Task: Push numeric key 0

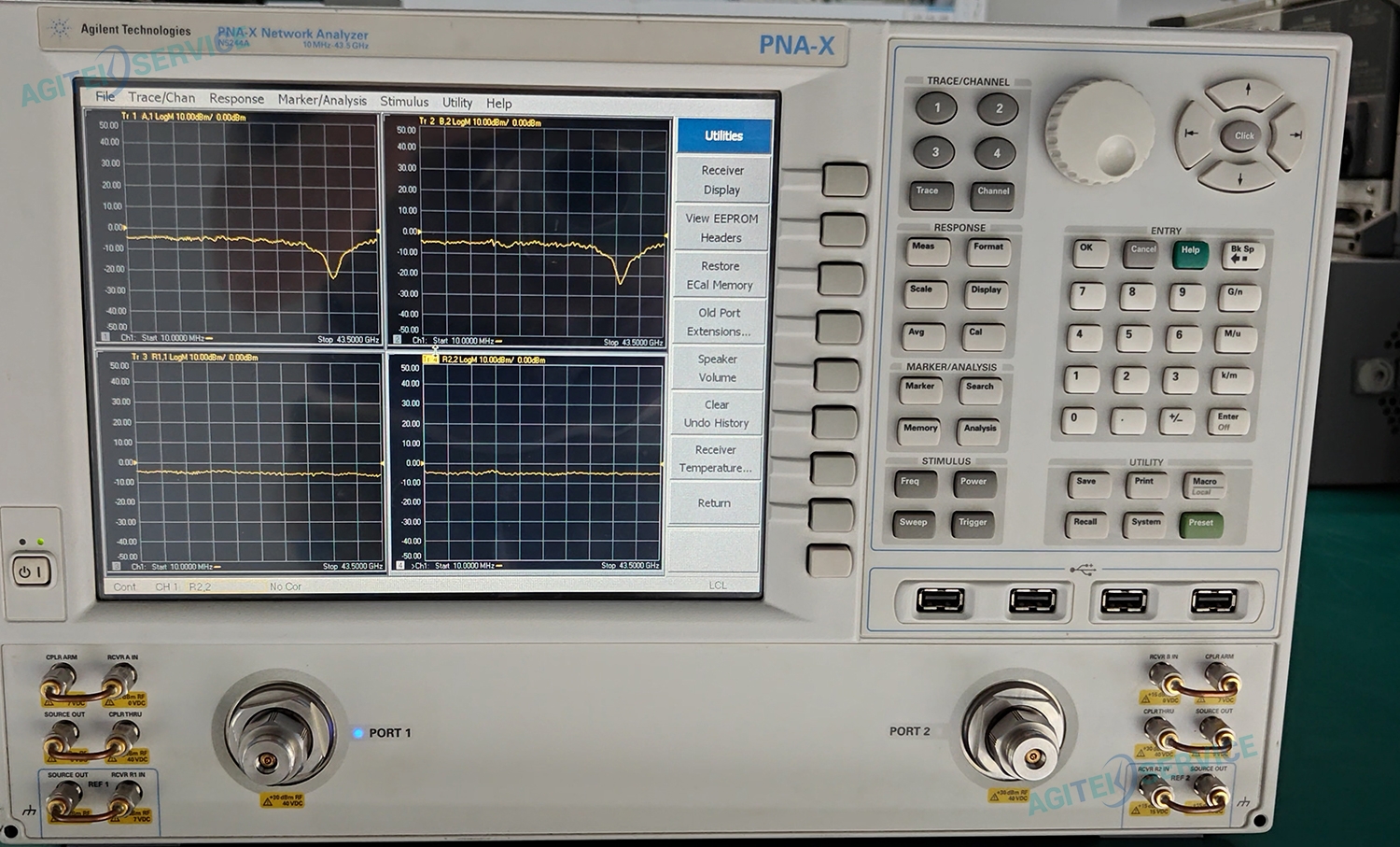Action: pos(1079,420)
